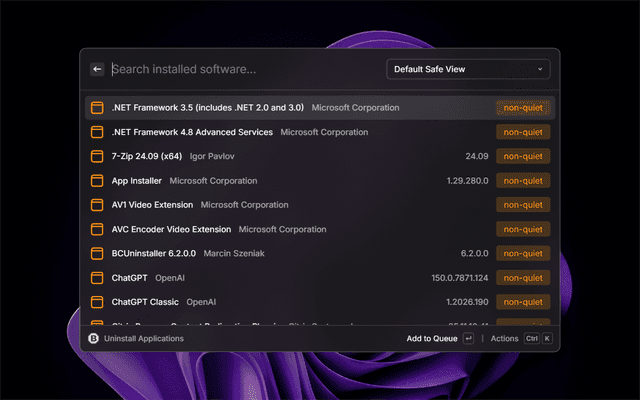This screenshot has height=400, width=640.
Task: Click Microsoft Corporation in AV1 Video Extension row
Action: (244, 205)
